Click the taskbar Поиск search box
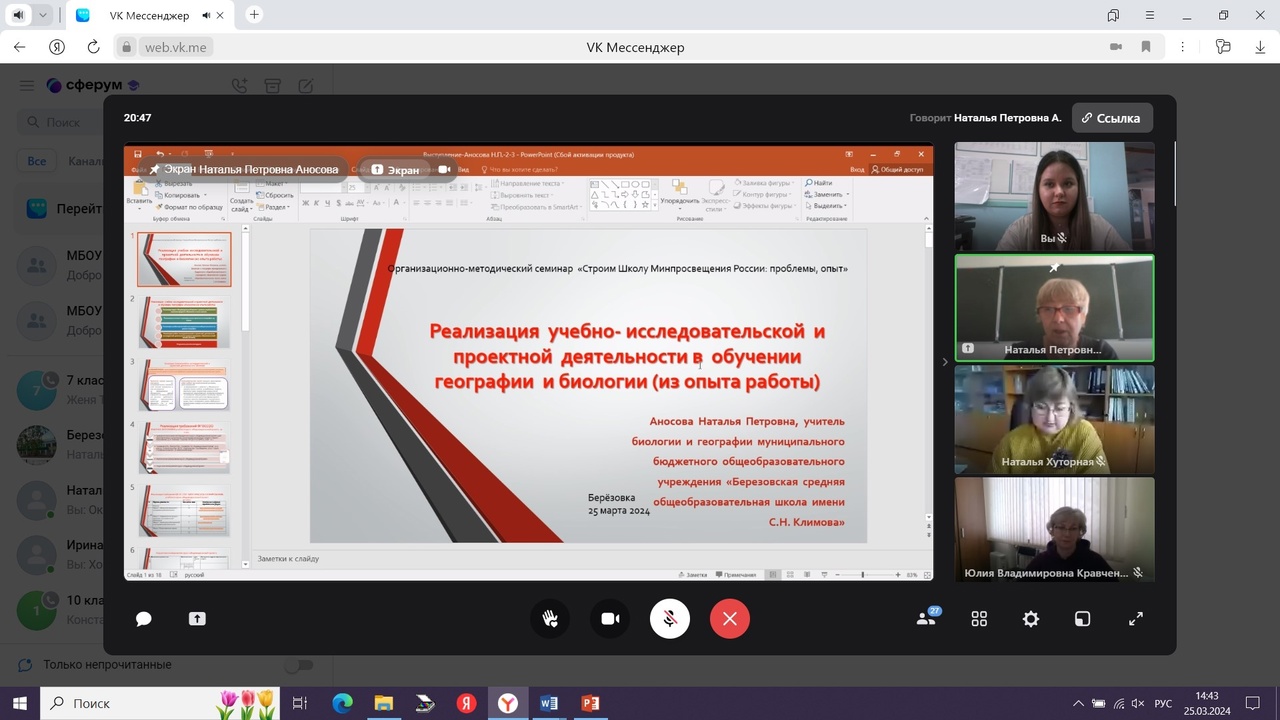 (x=160, y=703)
